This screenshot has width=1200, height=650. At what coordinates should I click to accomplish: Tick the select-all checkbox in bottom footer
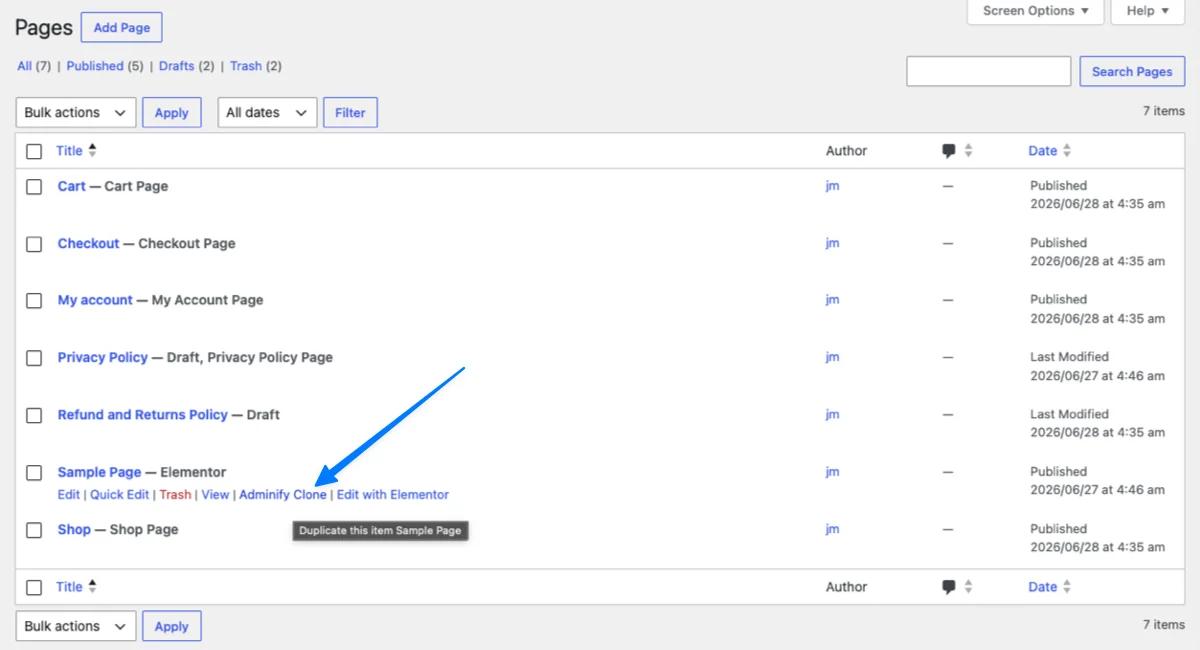coord(34,587)
